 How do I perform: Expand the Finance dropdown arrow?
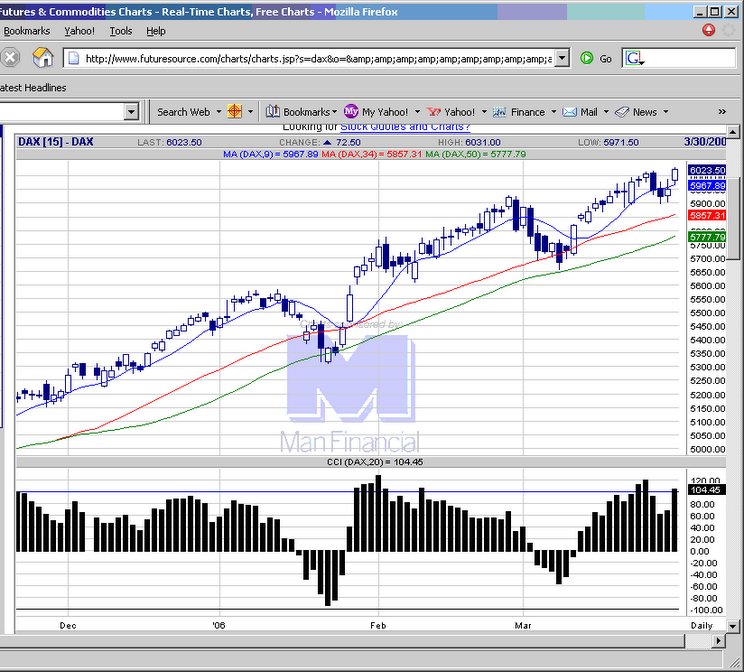point(553,112)
